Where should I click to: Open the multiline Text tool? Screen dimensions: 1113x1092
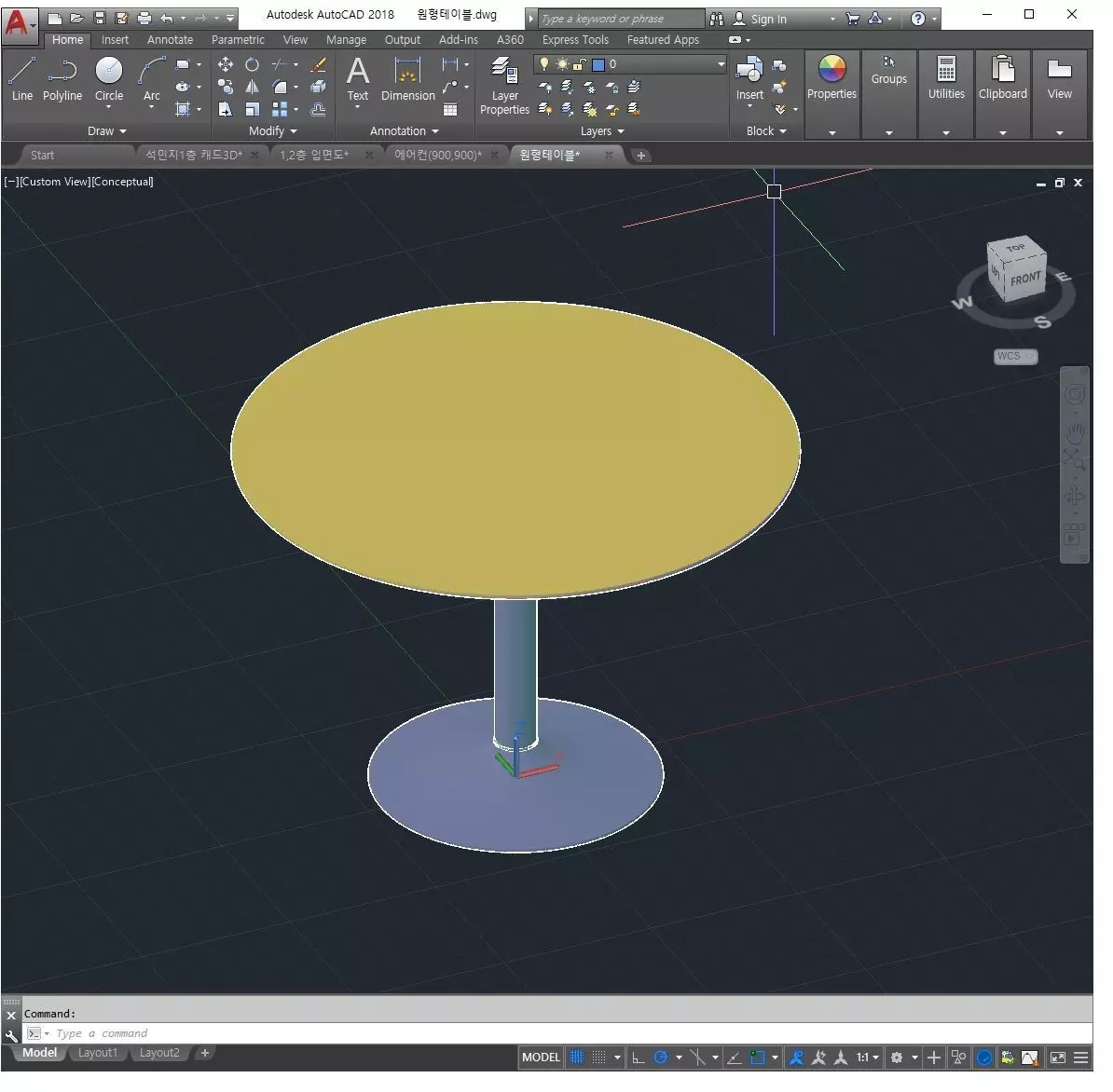click(358, 78)
